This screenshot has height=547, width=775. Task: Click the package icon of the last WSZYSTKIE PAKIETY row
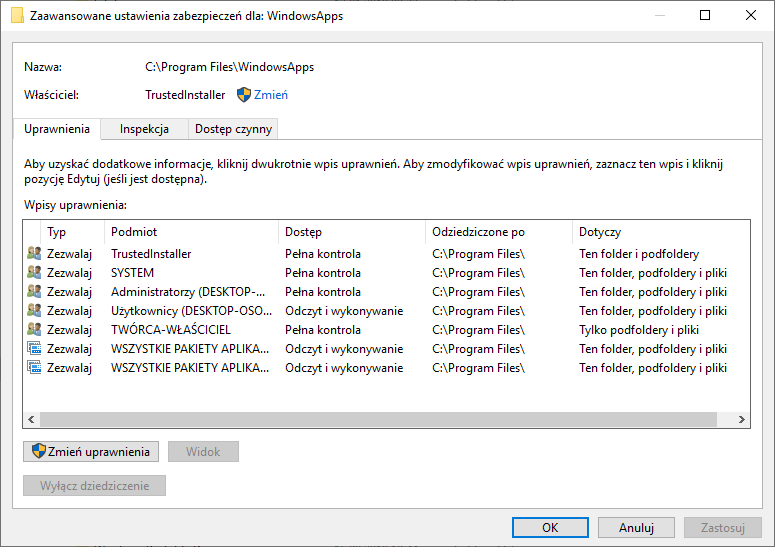tap(34, 368)
